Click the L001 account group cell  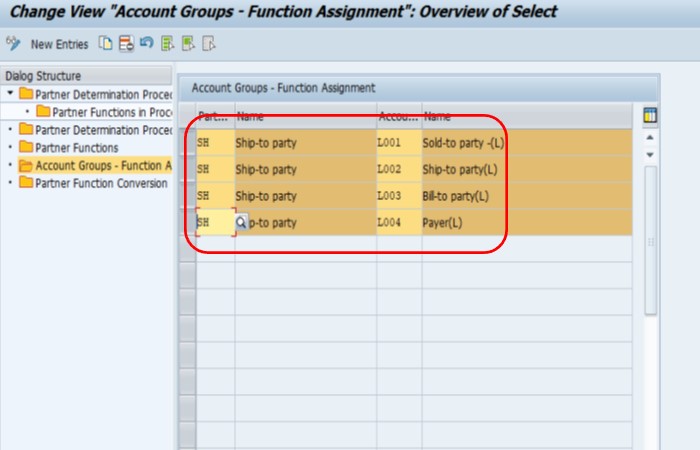[x=399, y=143]
